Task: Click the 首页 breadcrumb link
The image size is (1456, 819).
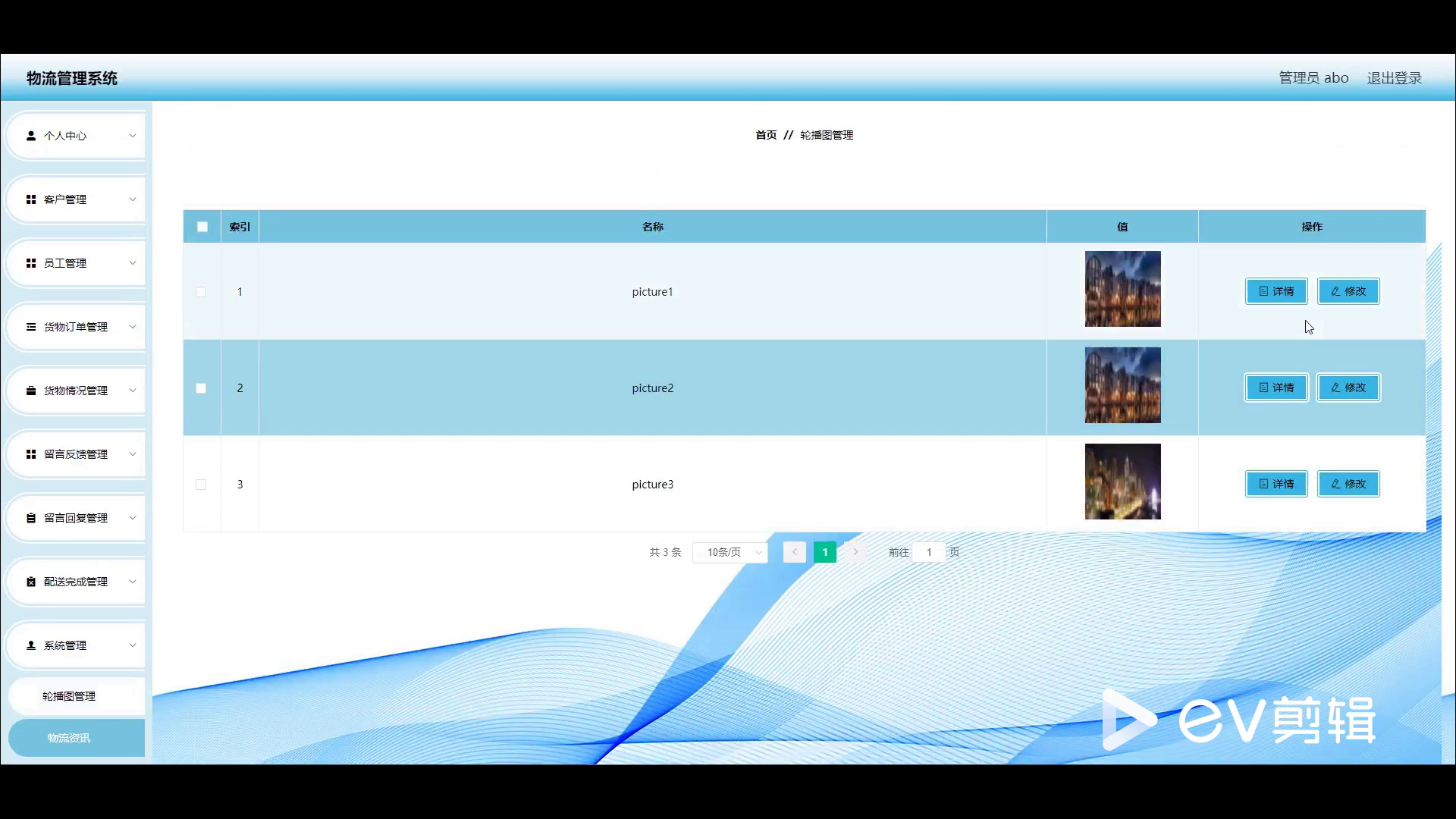Action: click(x=766, y=135)
